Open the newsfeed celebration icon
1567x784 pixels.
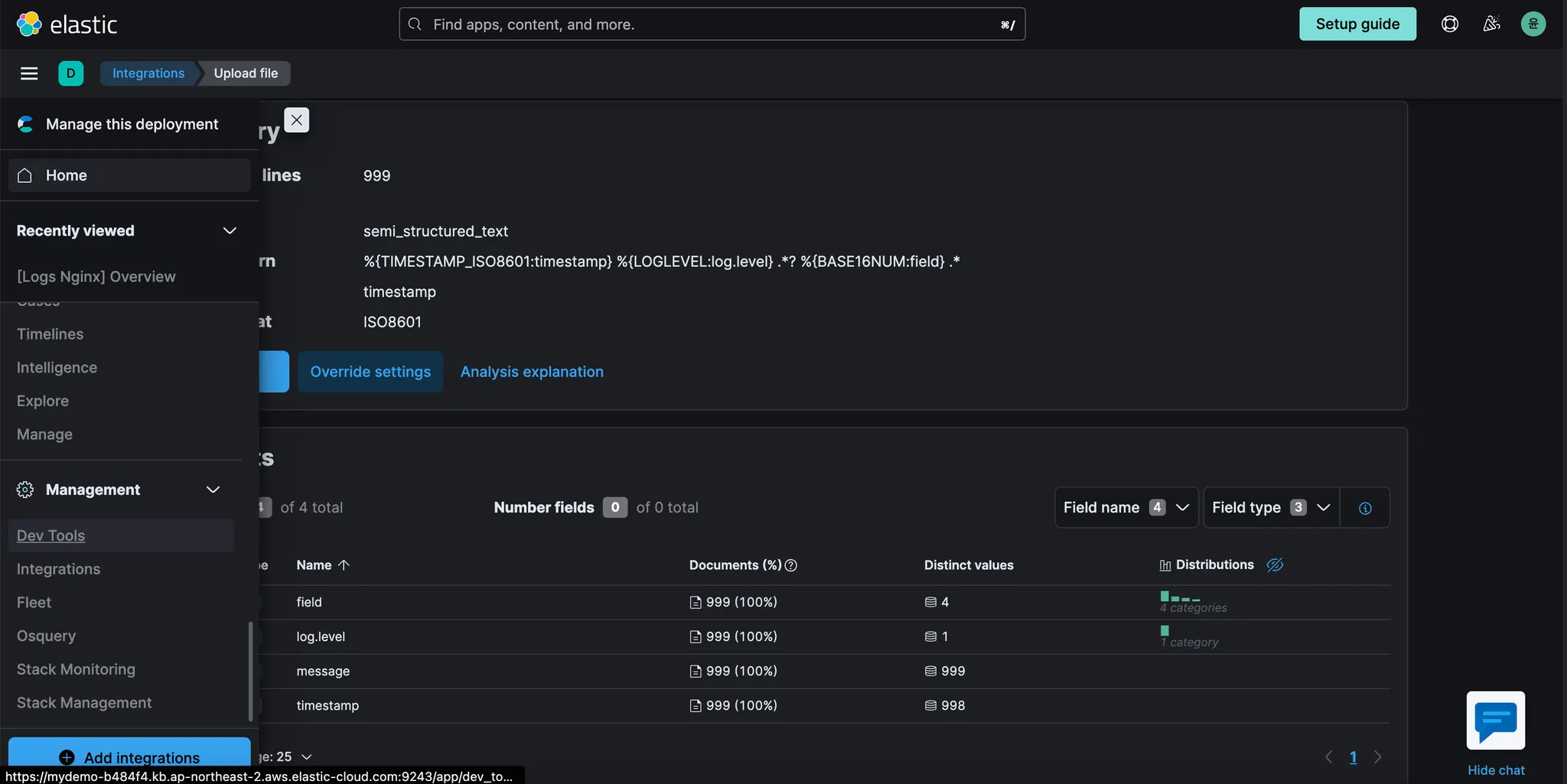[1491, 24]
